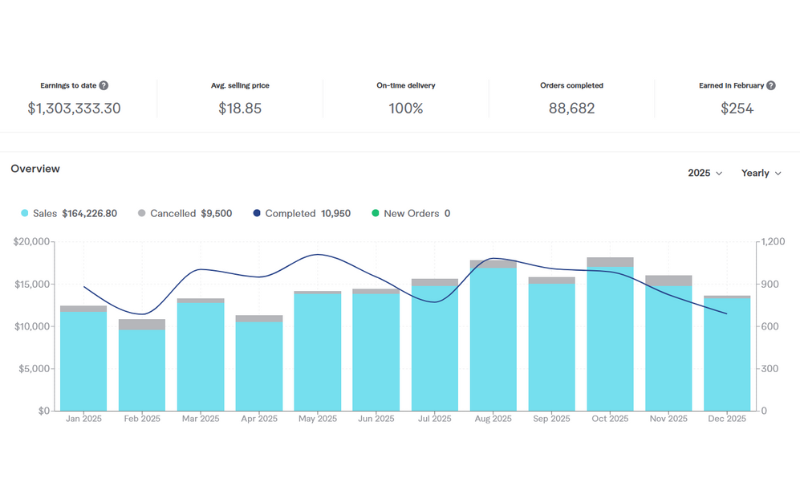This screenshot has width=800, height=500.
Task: Click the Avg. selling price stat
Action: point(240,108)
